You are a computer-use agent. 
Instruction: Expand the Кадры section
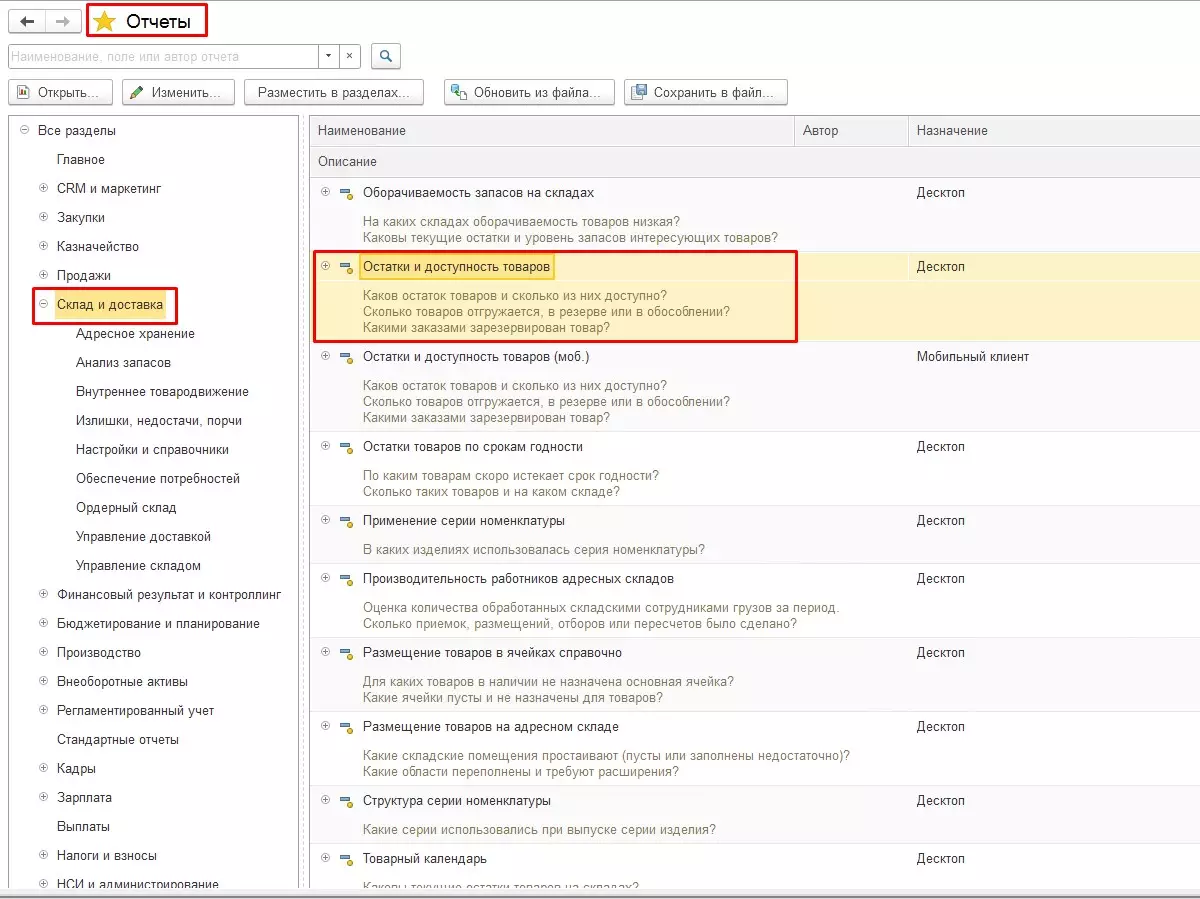43,768
